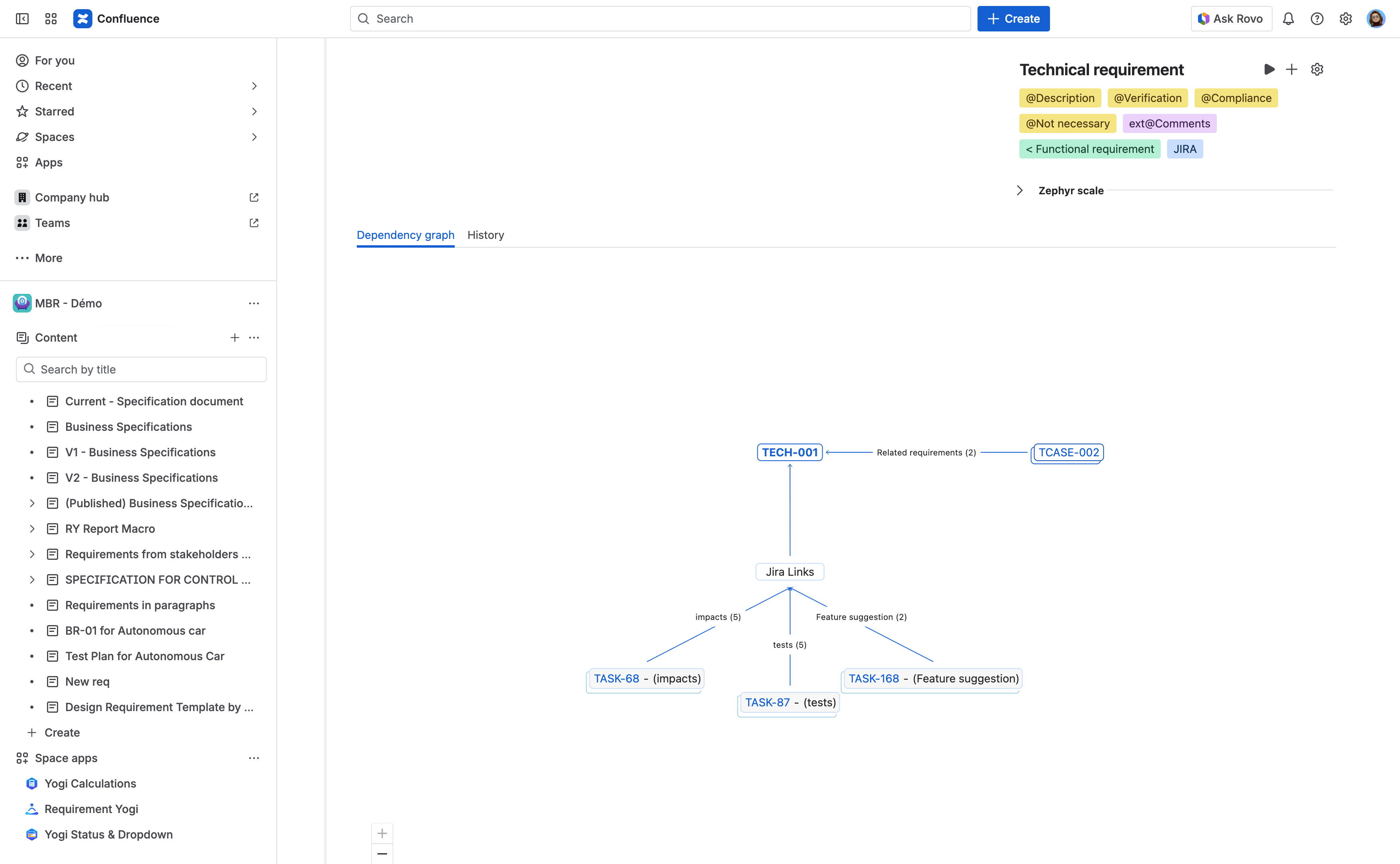
Task: Open Technical requirement settings gear
Action: (x=1317, y=69)
